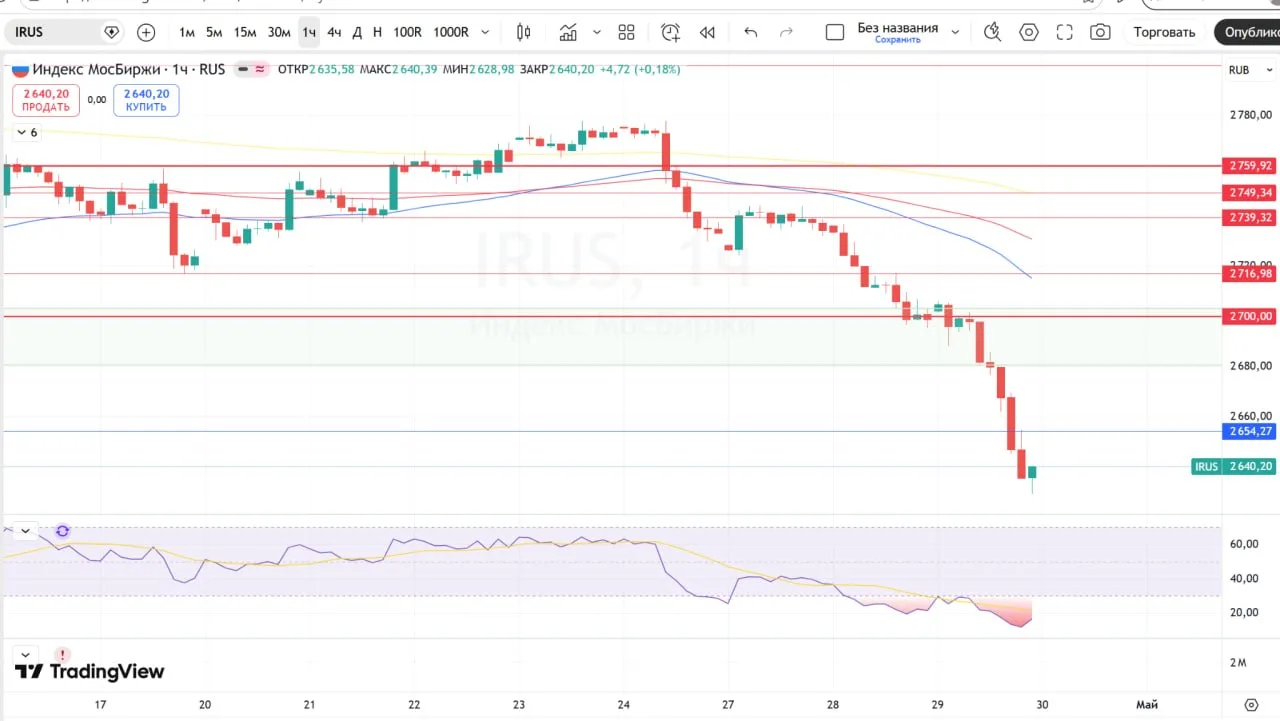1280x721 pixels.
Task: Click the diamond icon beside the IRUS symbol
Action: (x=112, y=32)
